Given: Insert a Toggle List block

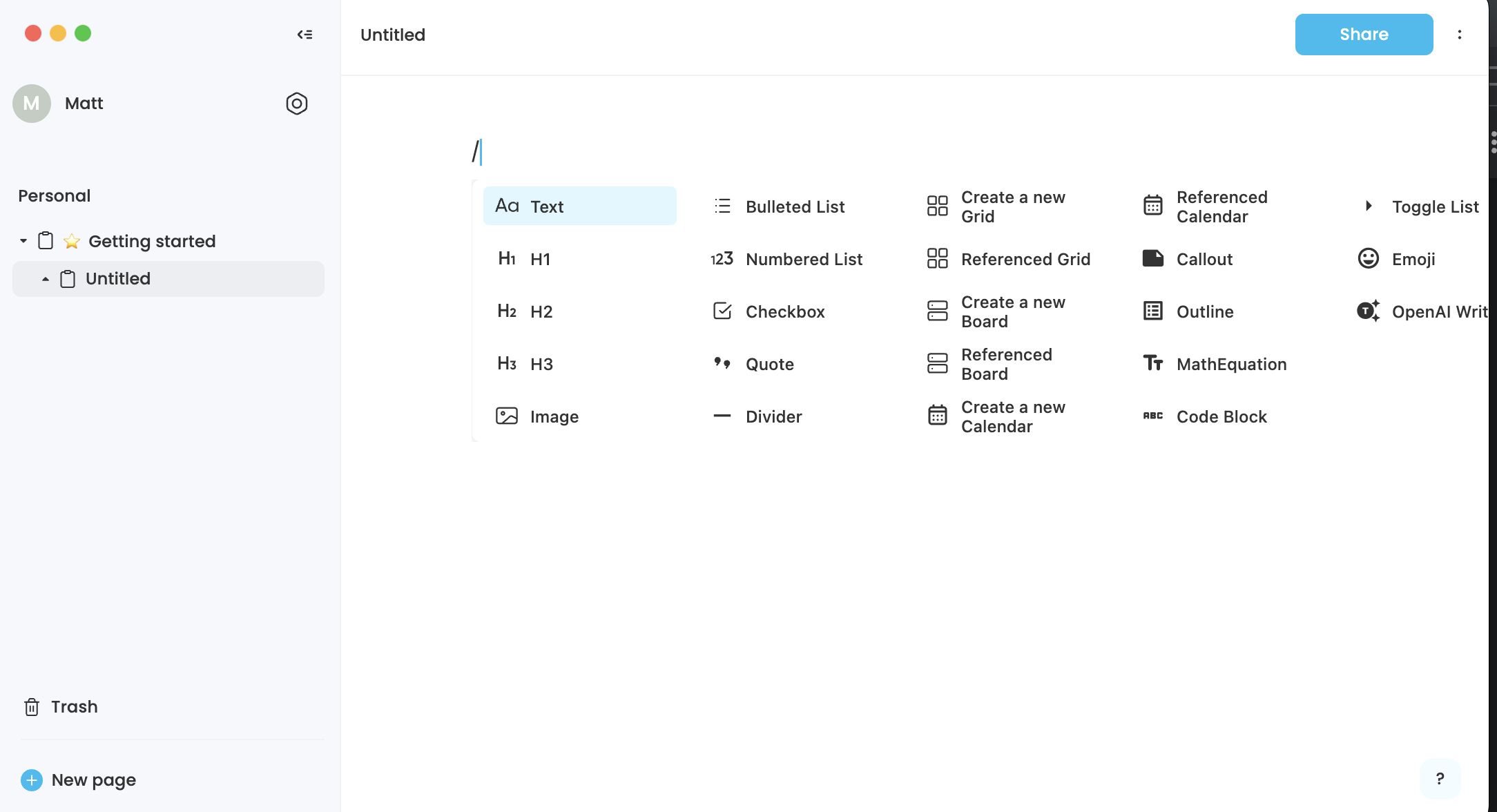Looking at the screenshot, I should point(1434,206).
